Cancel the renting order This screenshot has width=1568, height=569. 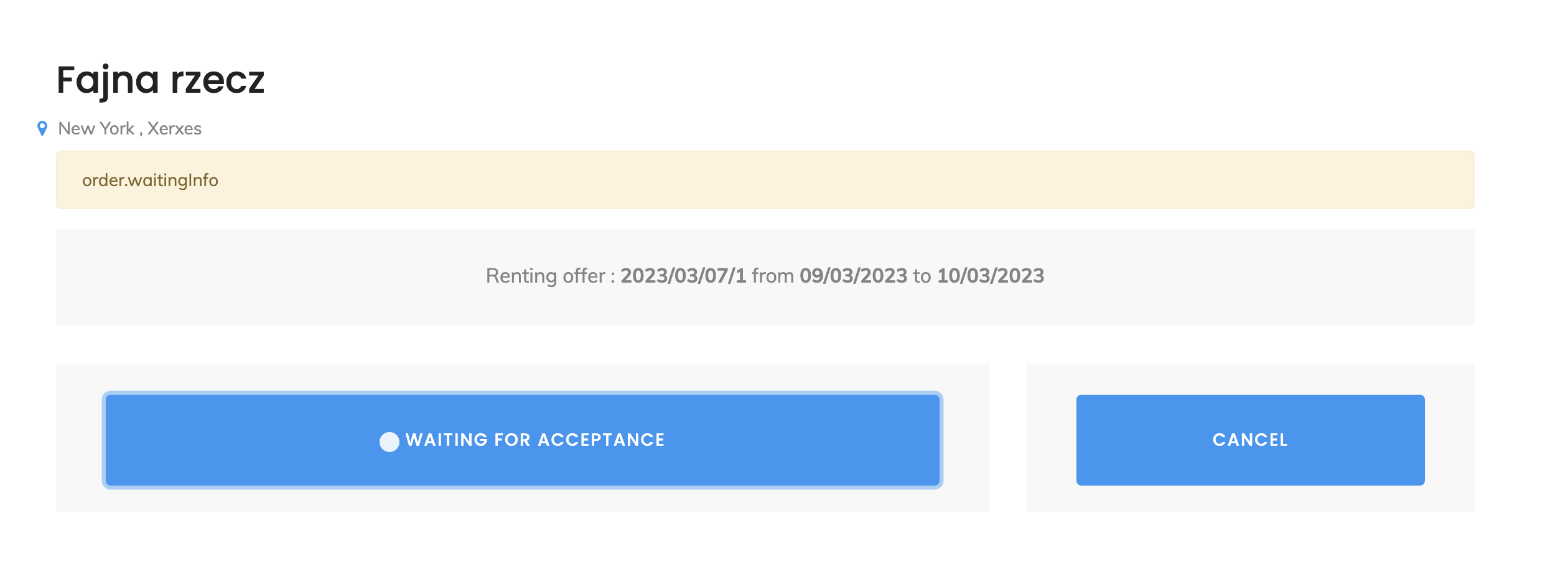1250,440
